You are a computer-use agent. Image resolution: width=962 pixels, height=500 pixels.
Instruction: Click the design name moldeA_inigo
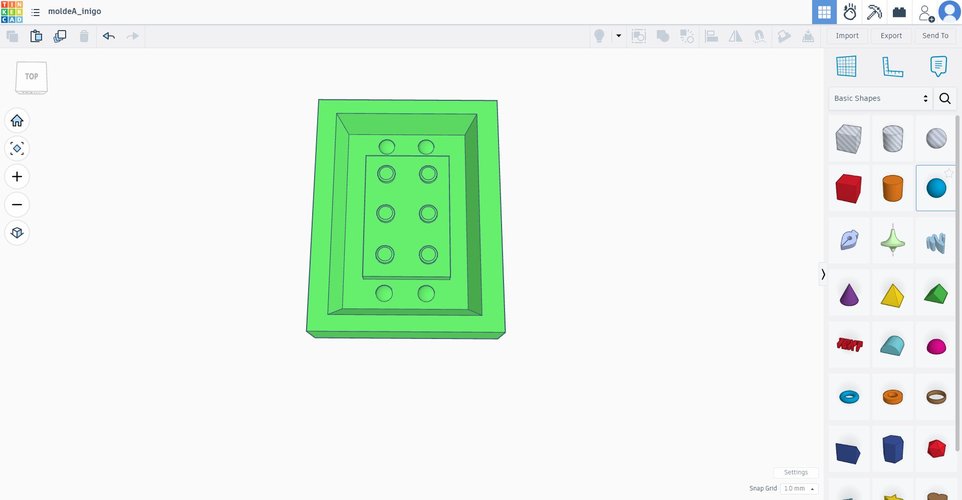[x=75, y=12]
